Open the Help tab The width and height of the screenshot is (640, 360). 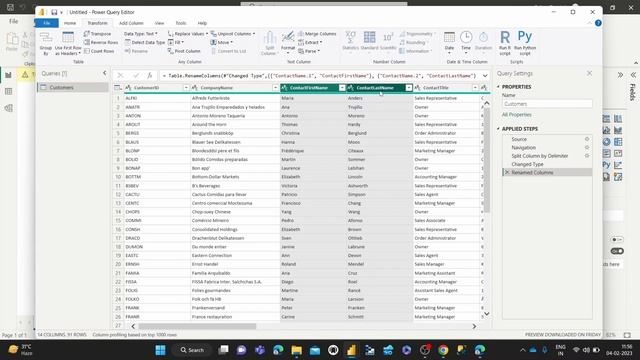[x=202, y=23]
